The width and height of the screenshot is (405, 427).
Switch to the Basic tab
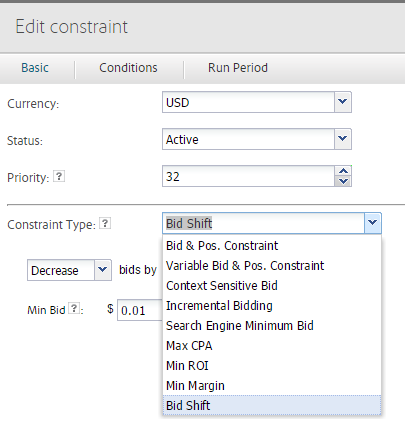coord(35,68)
